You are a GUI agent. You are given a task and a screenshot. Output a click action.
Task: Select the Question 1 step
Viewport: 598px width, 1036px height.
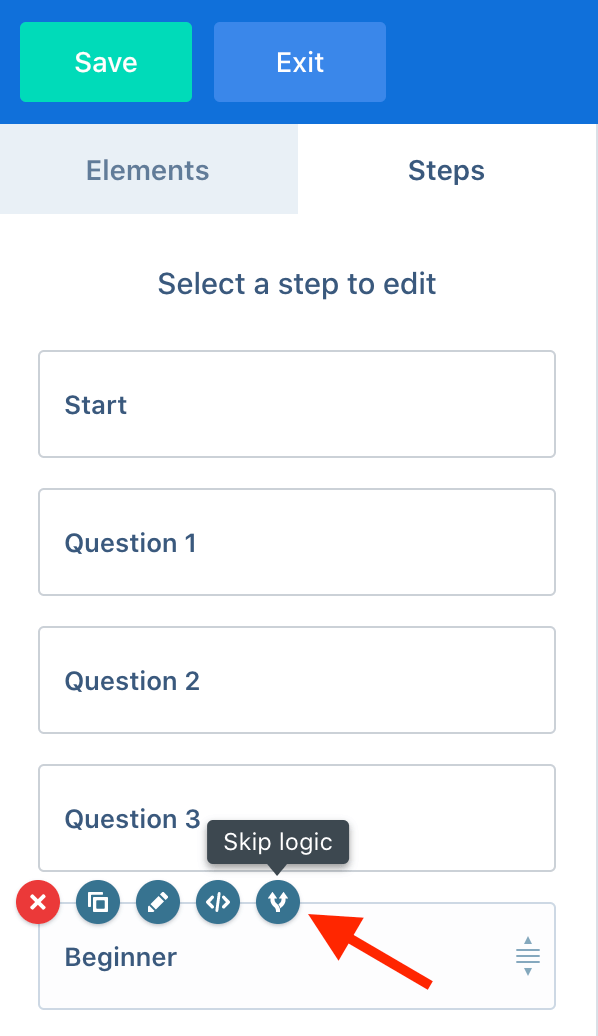tap(297, 542)
